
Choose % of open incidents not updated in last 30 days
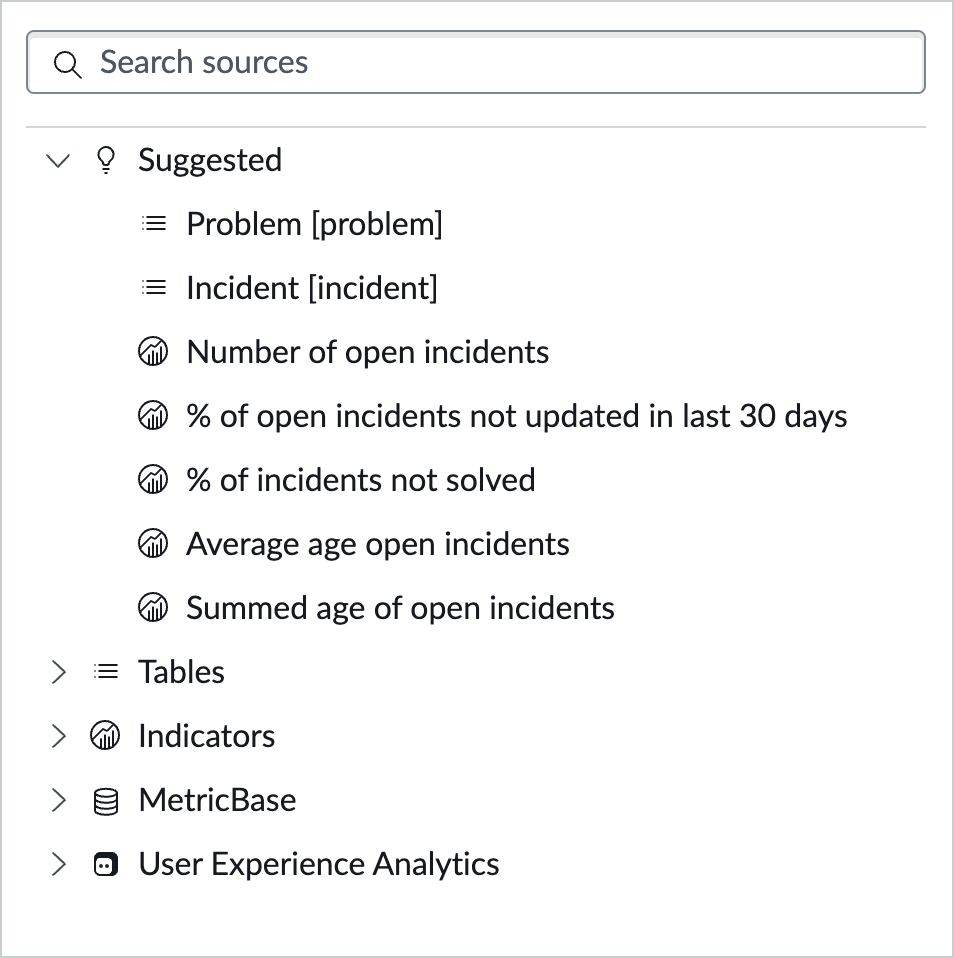click(516, 416)
